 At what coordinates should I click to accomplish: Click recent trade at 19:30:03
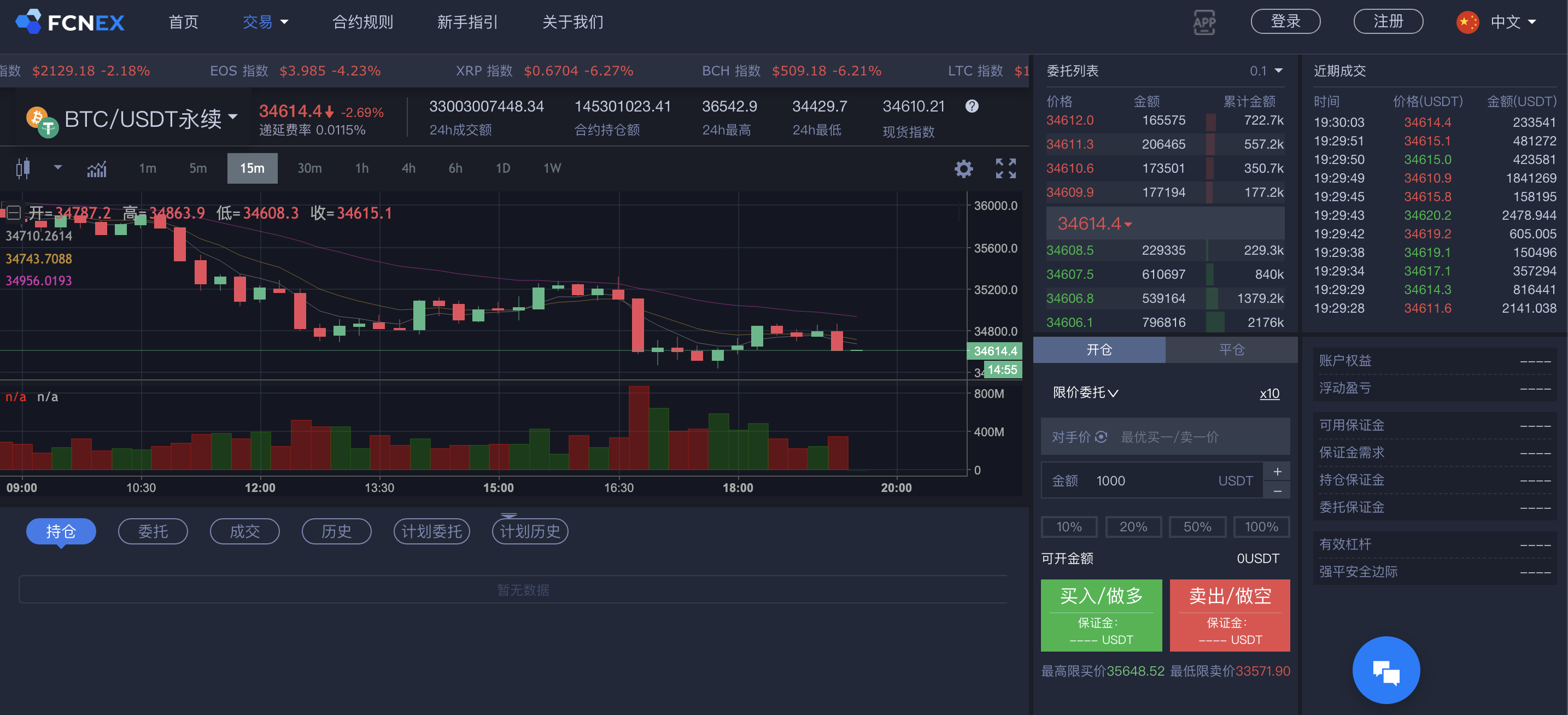click(1435, 122)
